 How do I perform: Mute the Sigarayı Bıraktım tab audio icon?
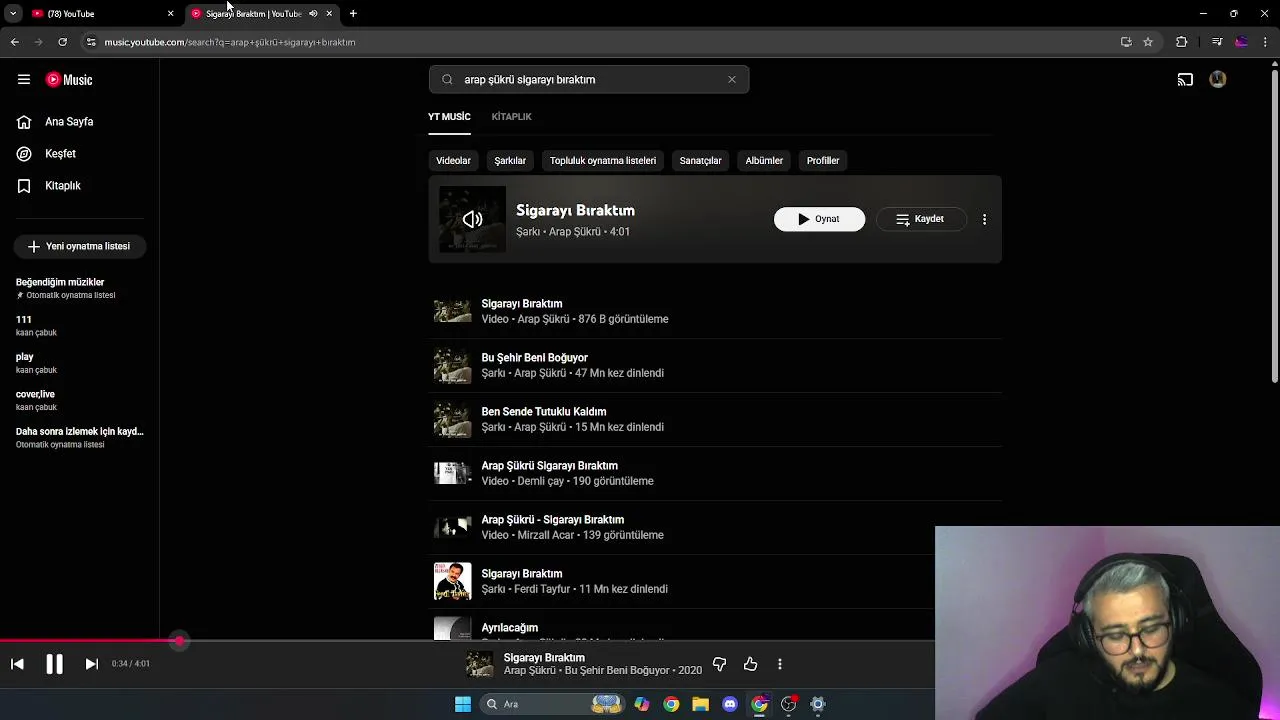(313, 14)
